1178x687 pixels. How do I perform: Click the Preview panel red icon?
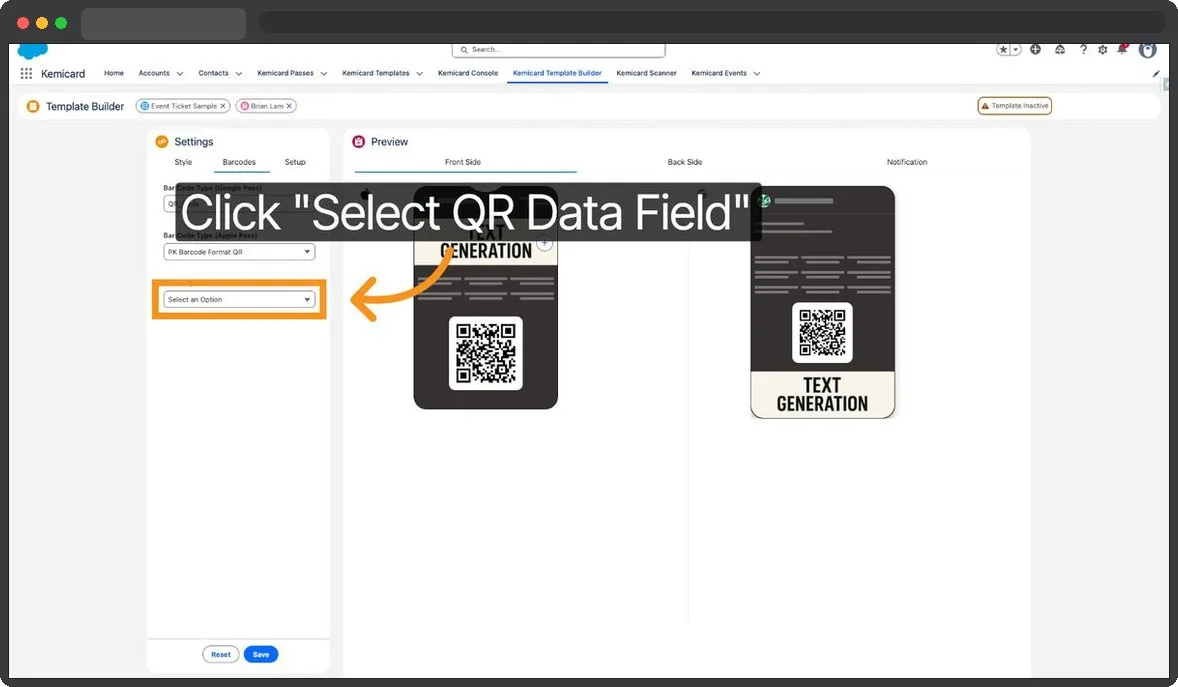(x=358, y=141)
